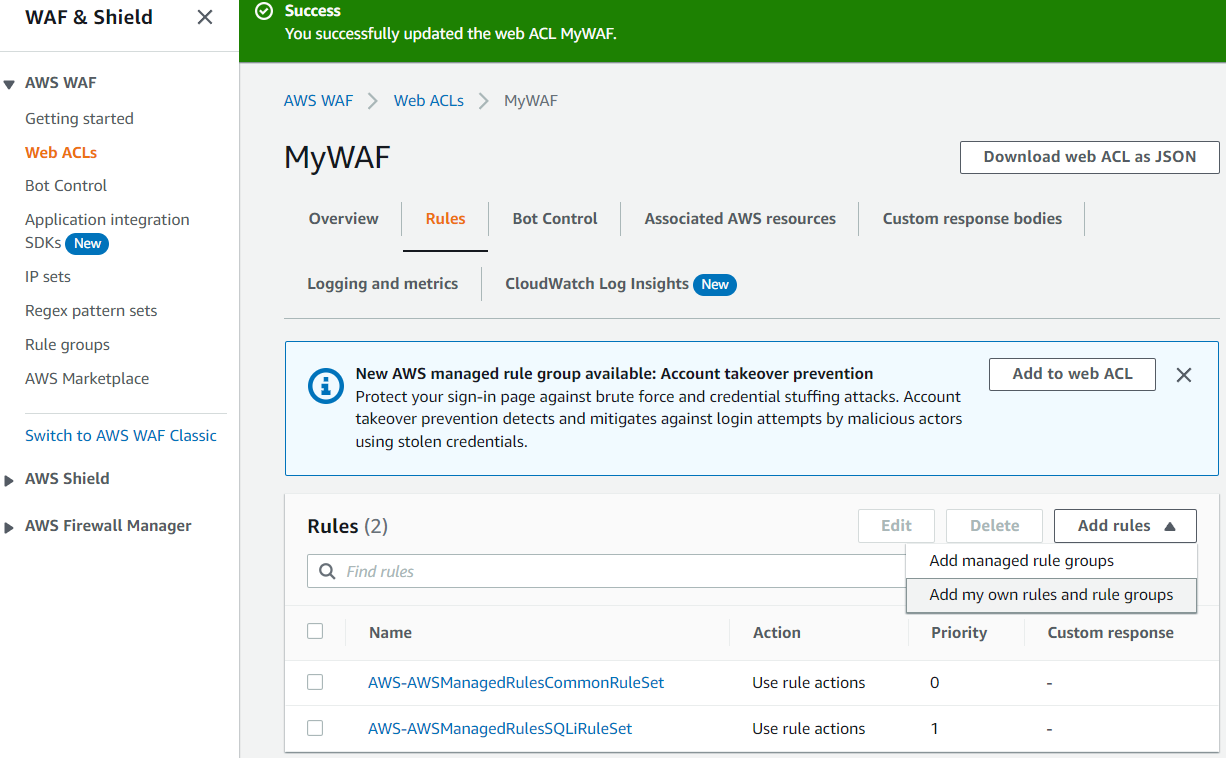Click the New badge beside SDKs
This screenshot has width=1226, height=758.
(x=88, y=243)
